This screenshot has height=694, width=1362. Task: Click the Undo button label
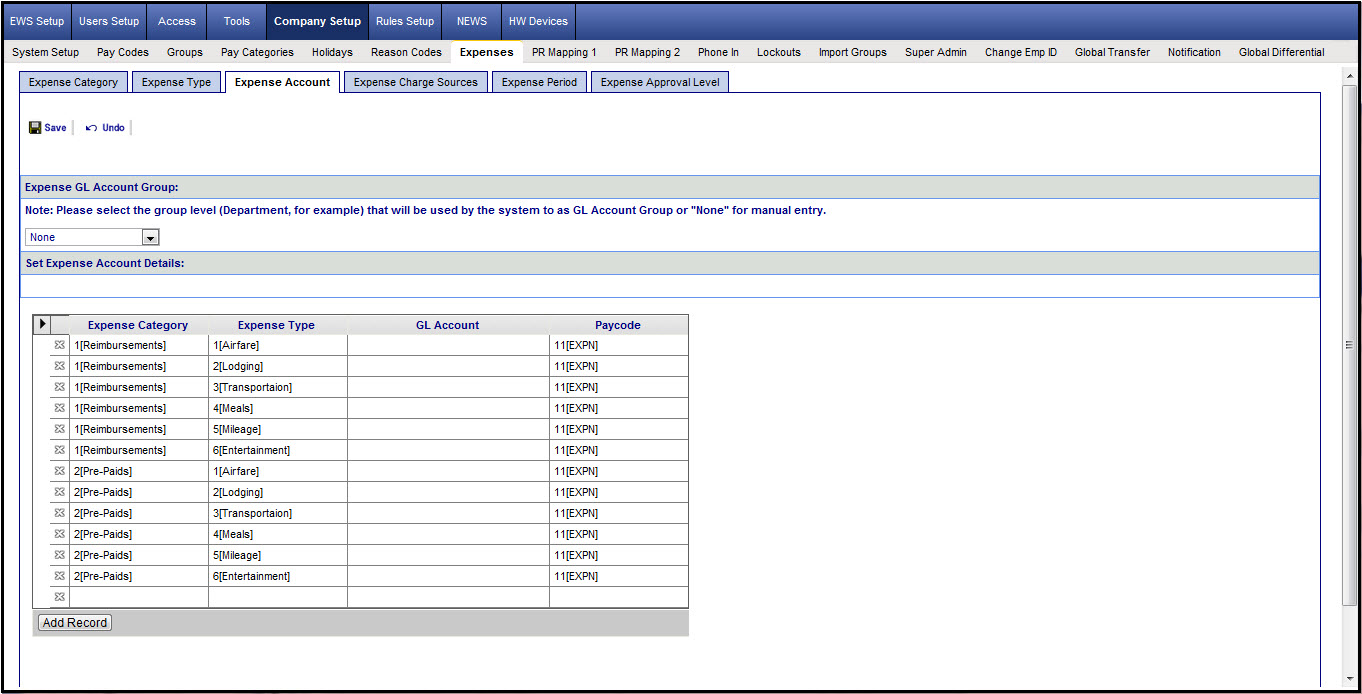click(113, 128)
